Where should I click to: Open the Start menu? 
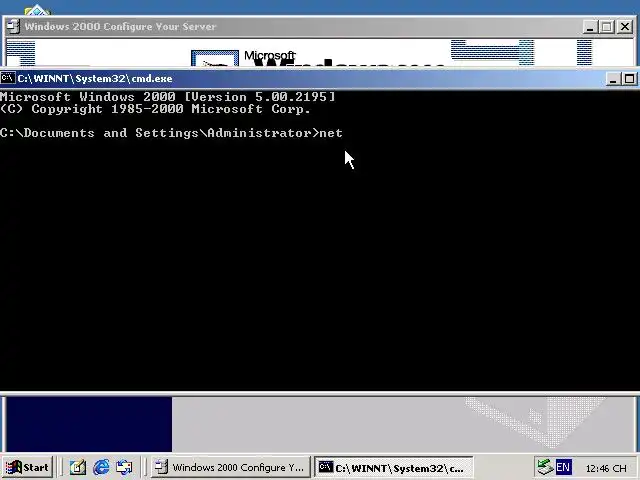pos(27,467)
